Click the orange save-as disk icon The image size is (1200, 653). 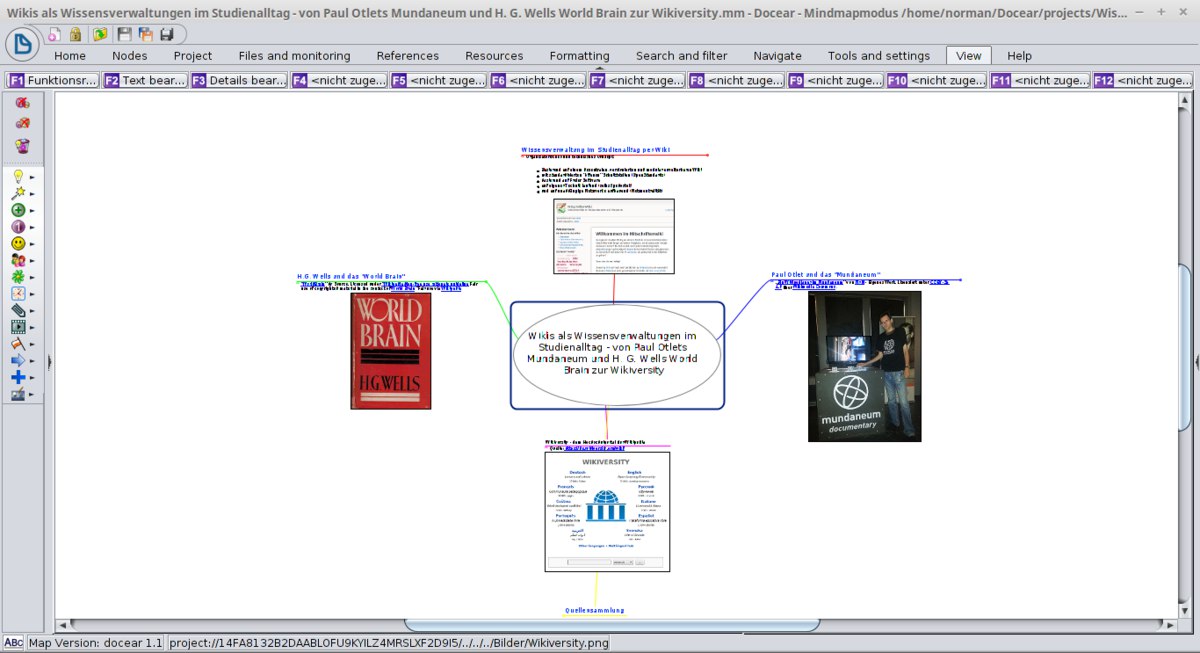[146, 34]
